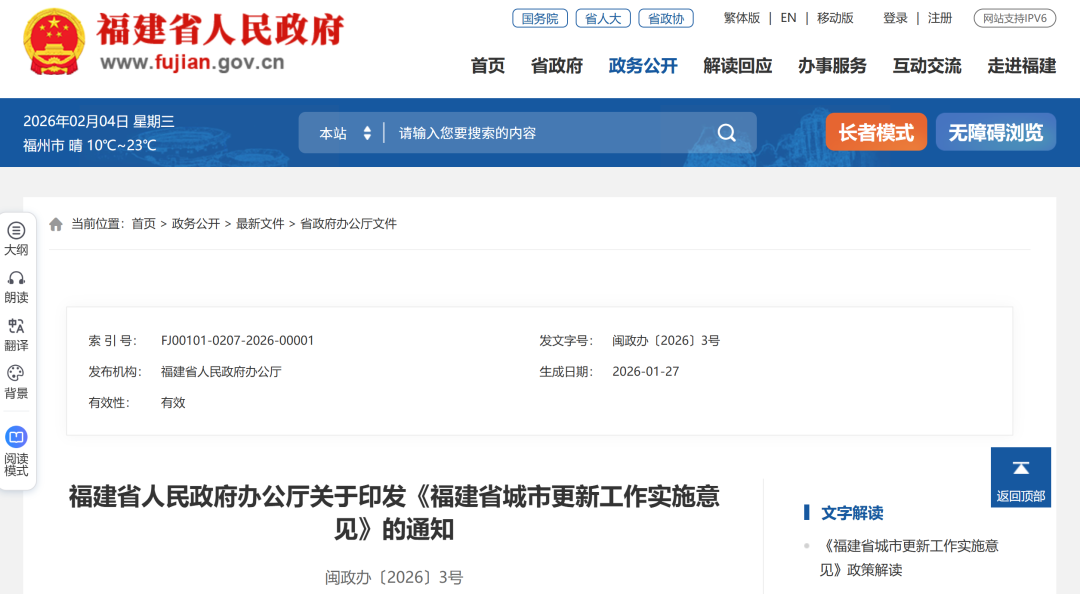Activate 长者模式 elder mode
Screen dimensions: 1080x594
(x=875, y=131)
